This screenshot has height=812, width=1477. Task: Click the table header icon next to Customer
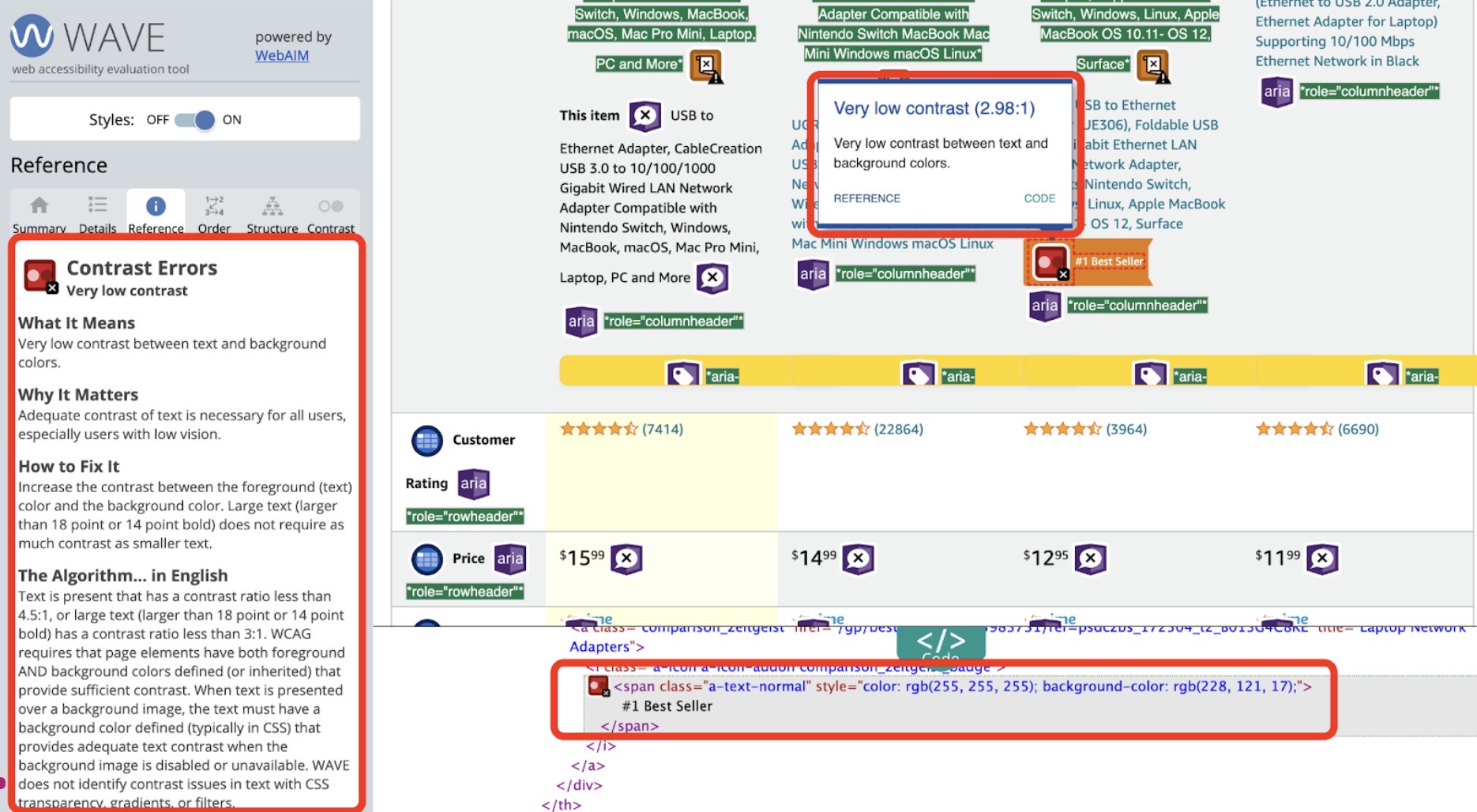click(x=427, y=441)
